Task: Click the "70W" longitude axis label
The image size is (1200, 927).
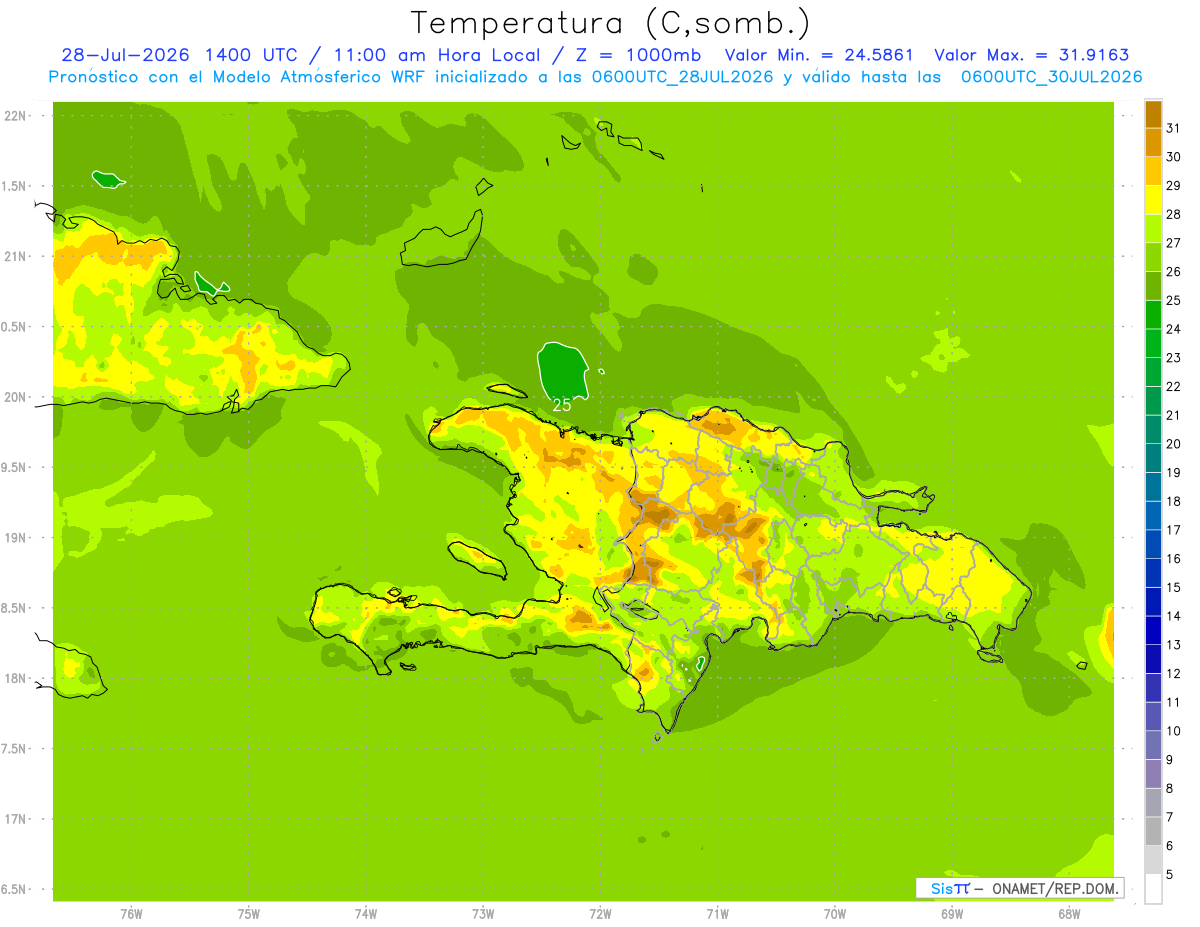Action: click(835, 914)
